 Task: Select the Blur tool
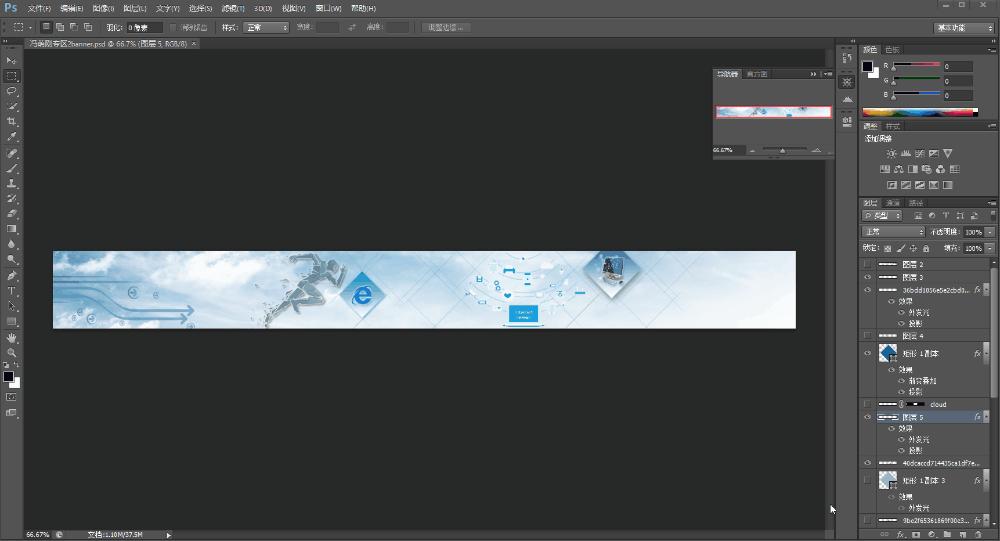click(11, 245)
